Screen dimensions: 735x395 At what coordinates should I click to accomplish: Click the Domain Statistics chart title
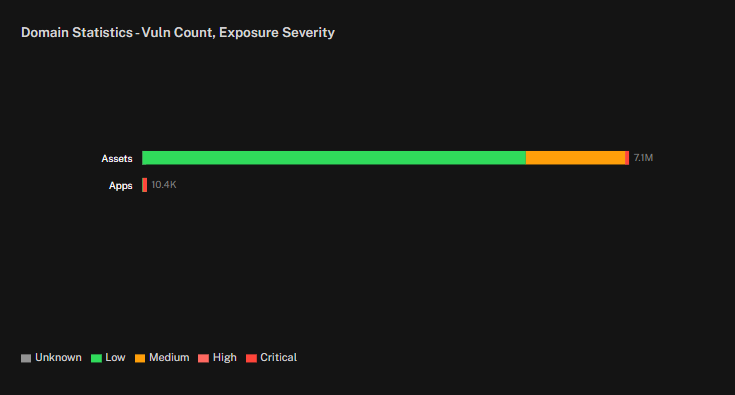coord(178,32)
